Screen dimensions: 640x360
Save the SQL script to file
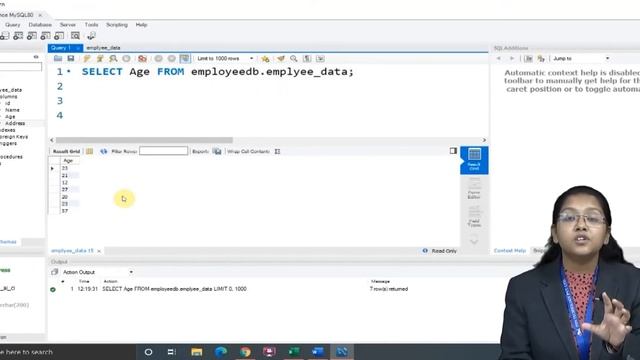71,59
